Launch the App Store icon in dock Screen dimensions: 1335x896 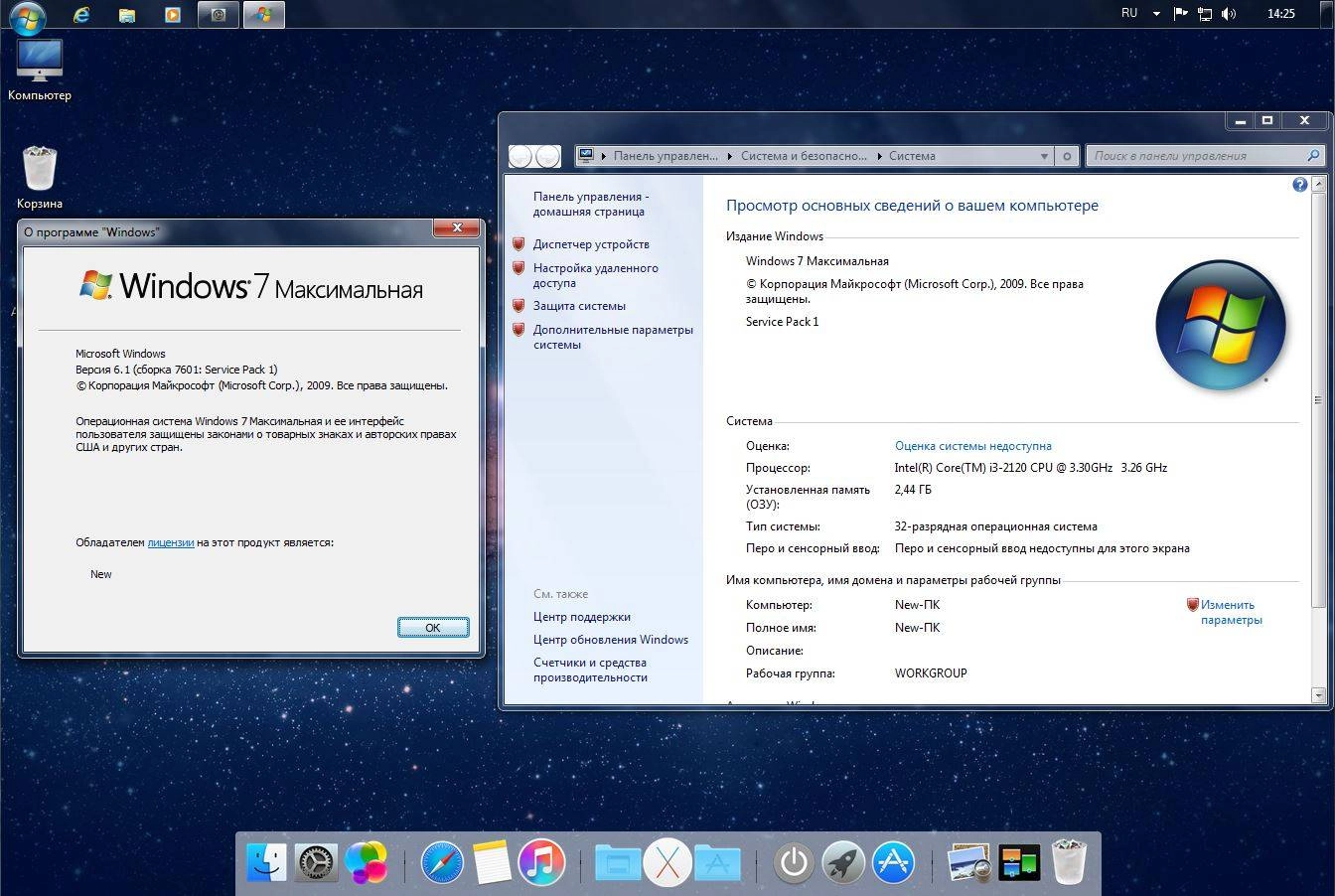click(x=893, y=862)
